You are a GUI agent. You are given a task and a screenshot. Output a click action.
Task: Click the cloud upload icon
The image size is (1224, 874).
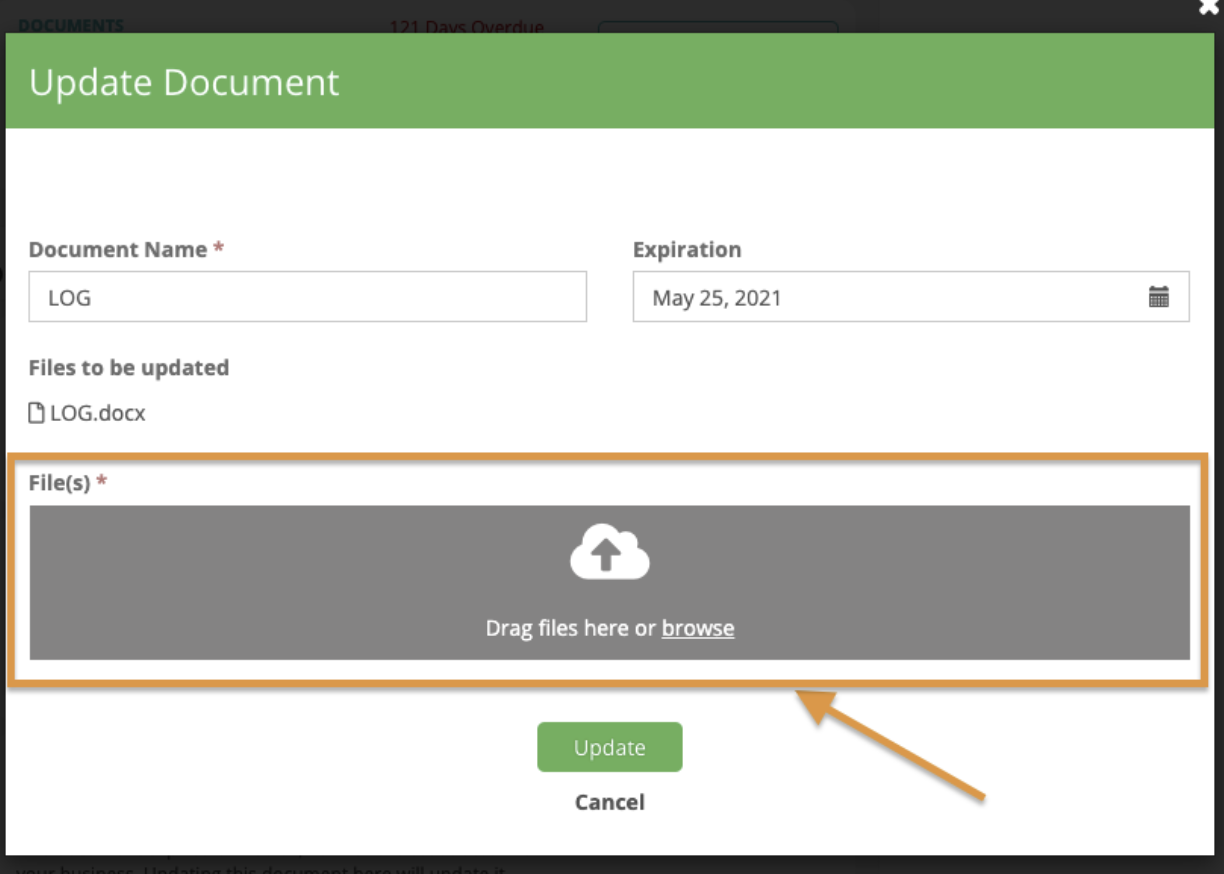(x=609, y=551)
